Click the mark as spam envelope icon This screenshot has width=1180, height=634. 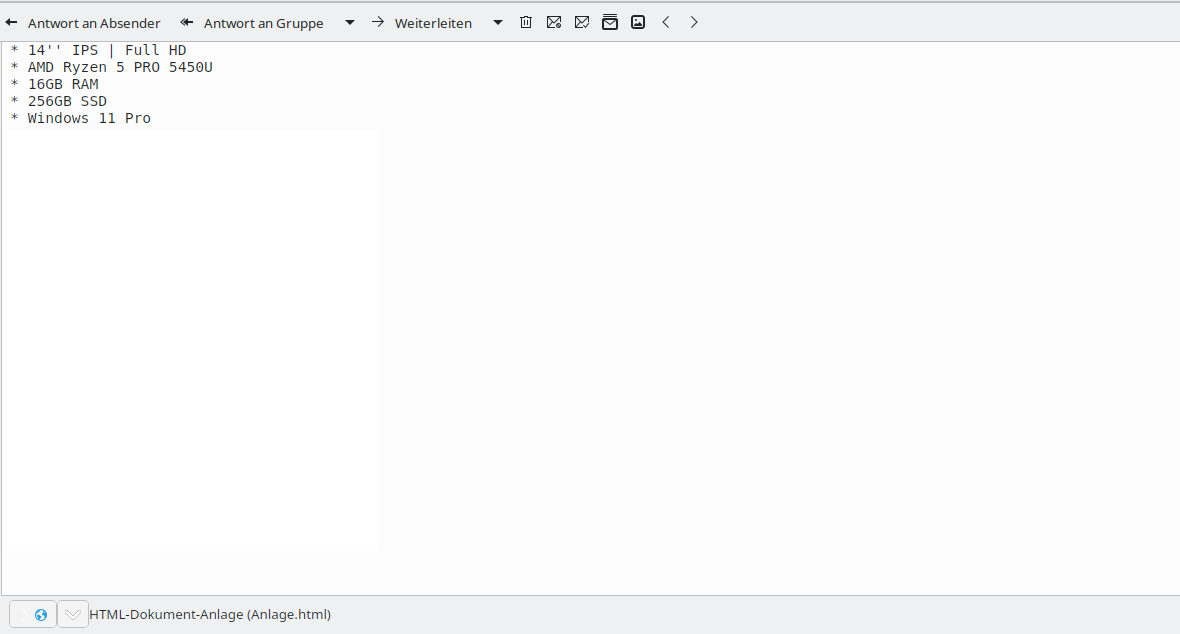click(x=554, y=22)
